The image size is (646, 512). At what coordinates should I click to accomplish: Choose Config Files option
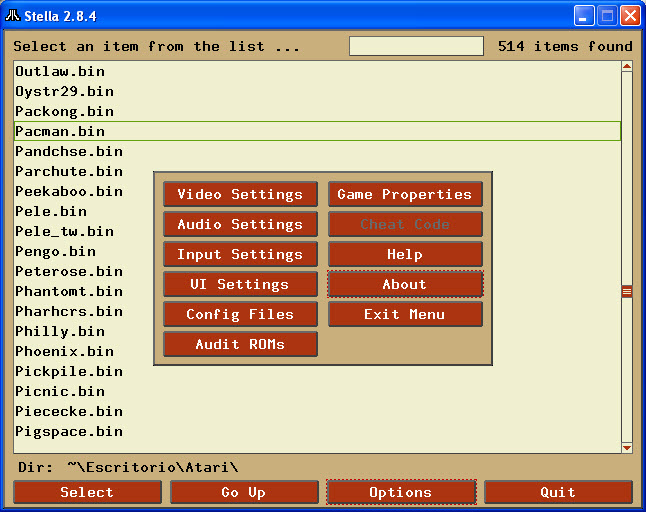(x=240, y=314)
